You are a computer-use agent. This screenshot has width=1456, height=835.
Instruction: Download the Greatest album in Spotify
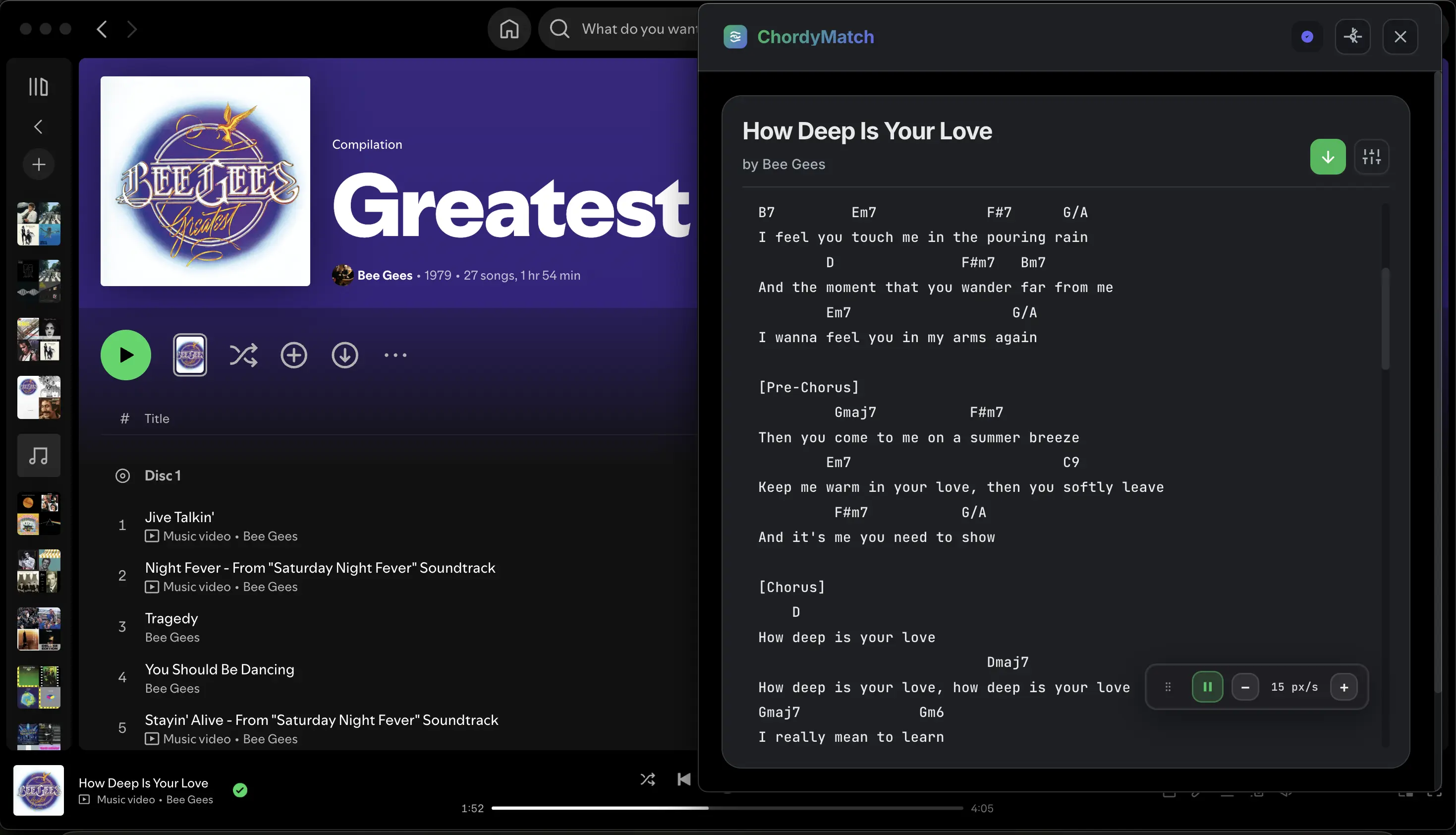pyautogui.click(x=344, y=355)
